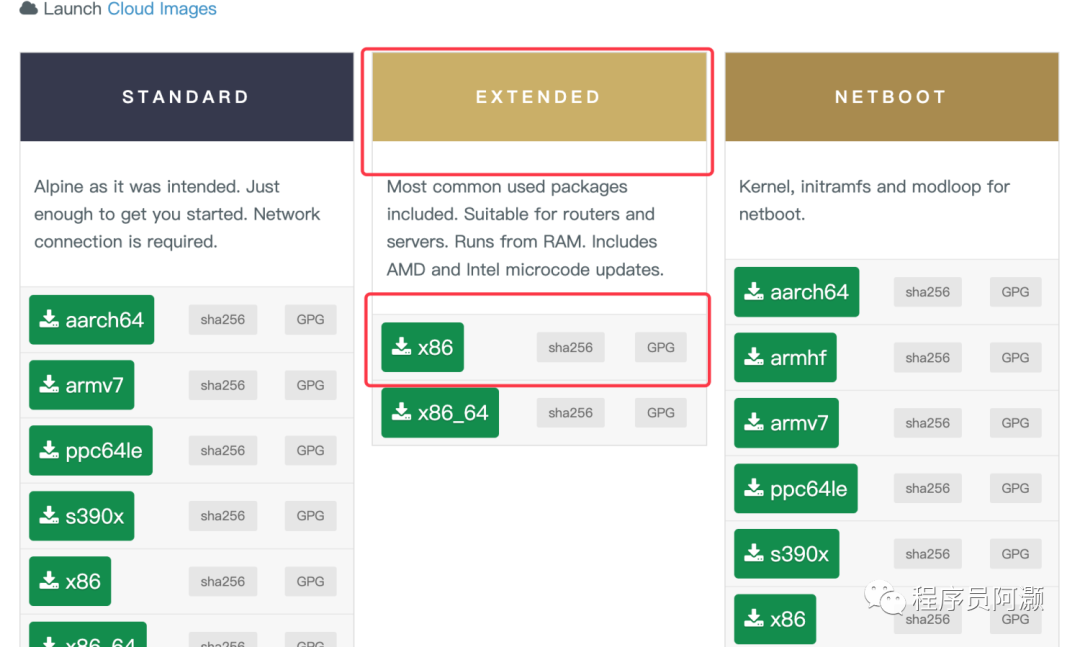Open sha256 for Netboot s390x
1080x647 pixels.
click(927, 554)
